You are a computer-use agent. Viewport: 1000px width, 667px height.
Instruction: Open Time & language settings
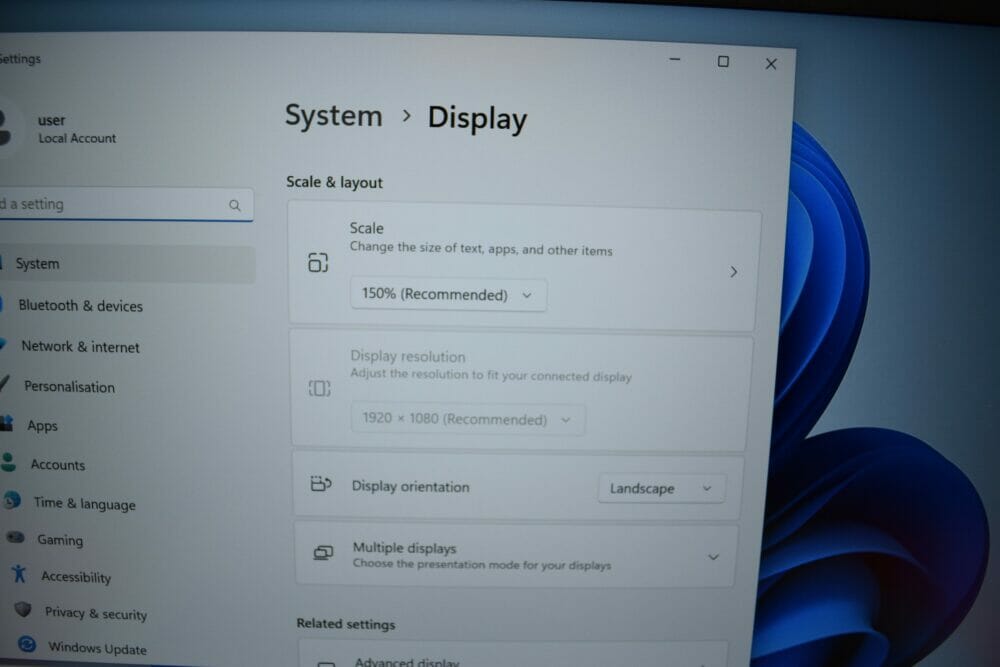tap(84, 504)
